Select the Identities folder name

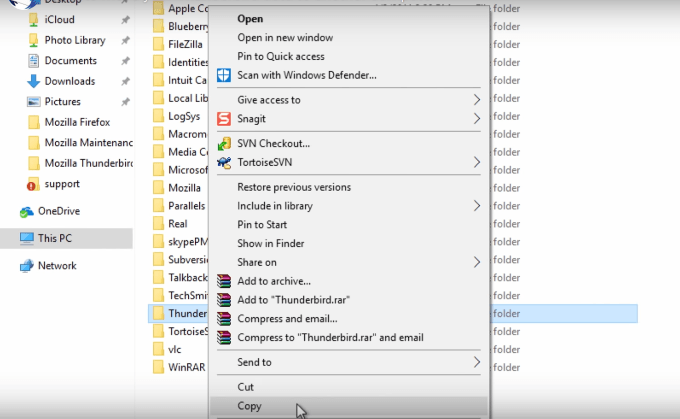(188, 62)
